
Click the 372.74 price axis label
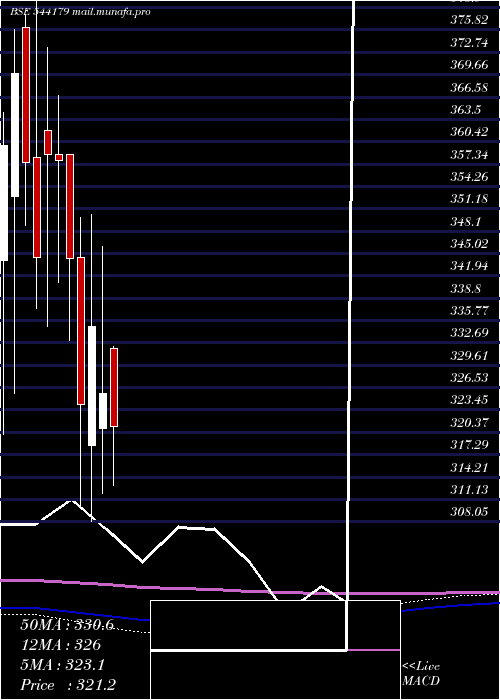click(x=469, y=42)
